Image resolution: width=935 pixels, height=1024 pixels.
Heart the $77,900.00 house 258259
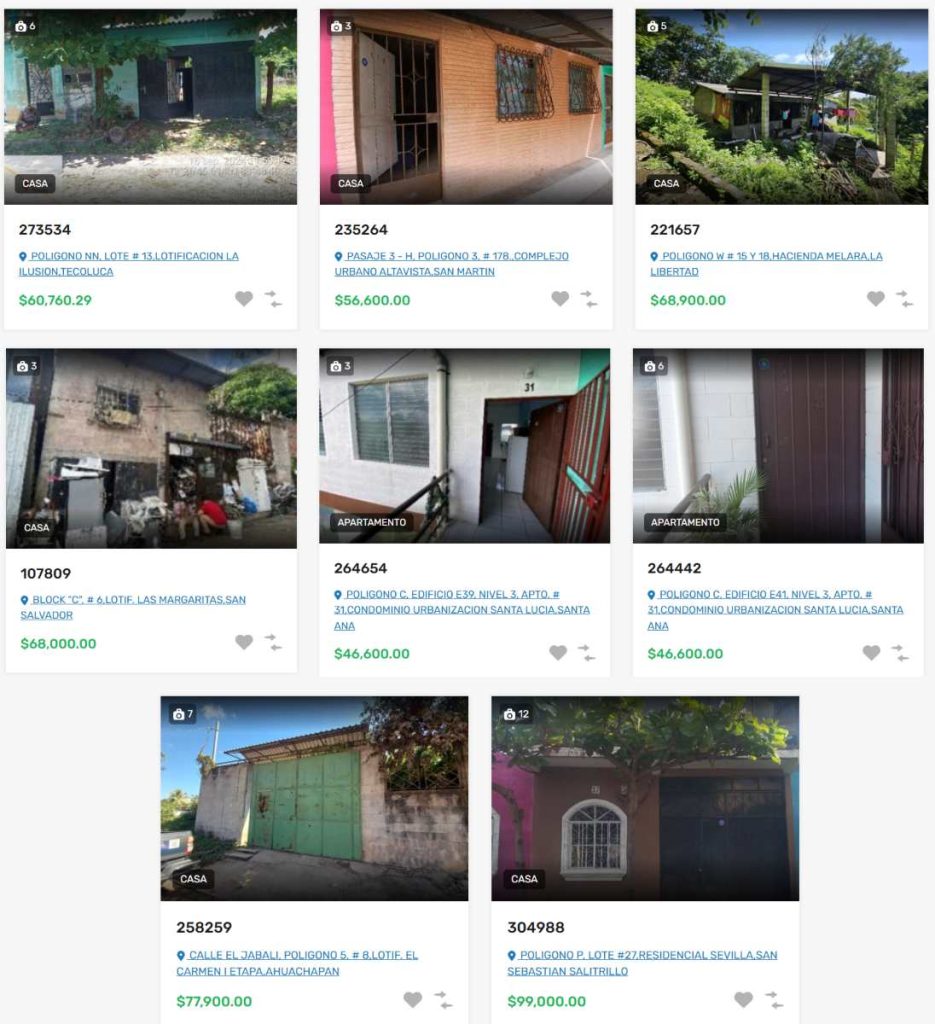413,999
